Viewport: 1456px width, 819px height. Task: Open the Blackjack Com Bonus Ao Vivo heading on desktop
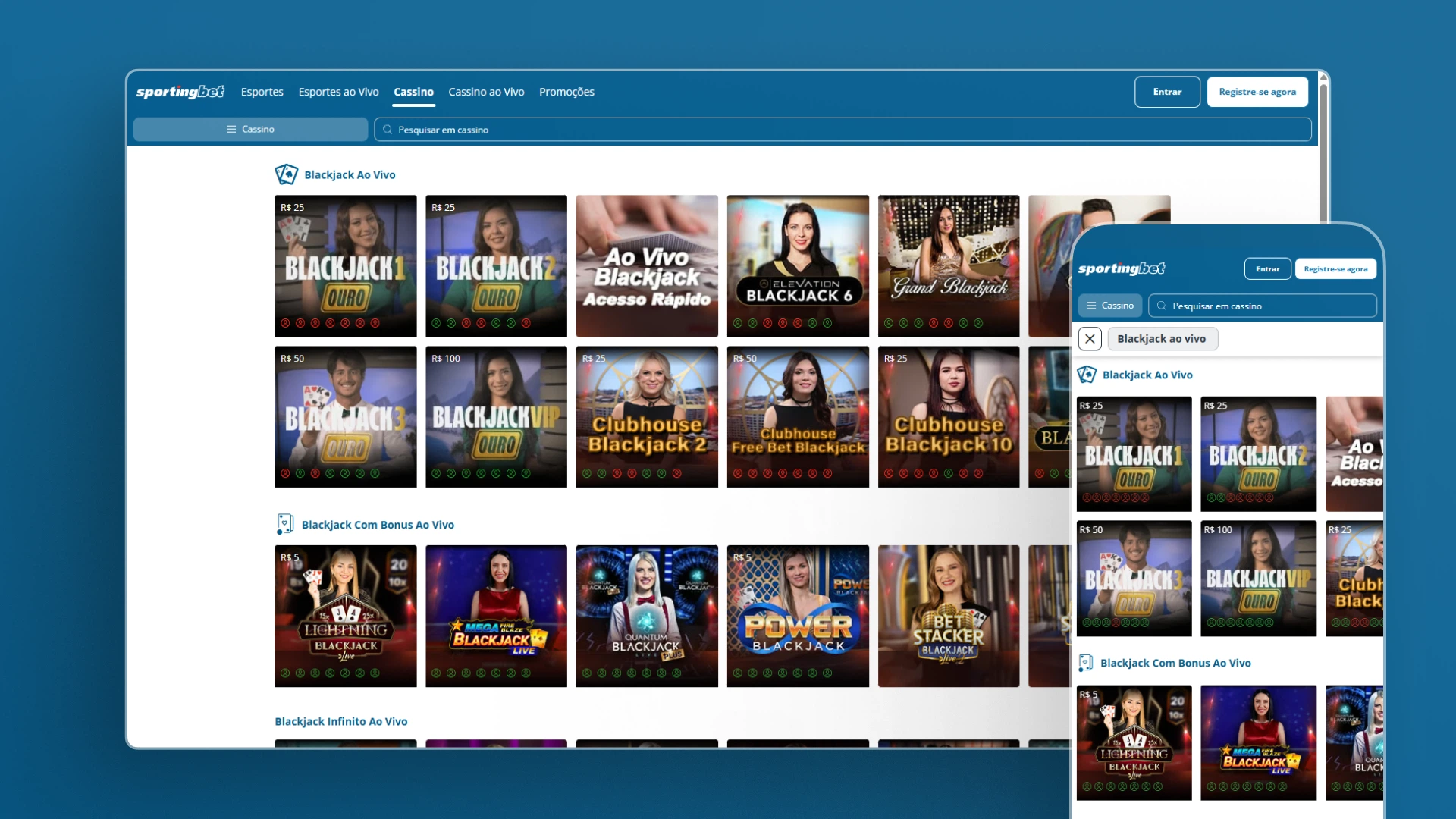pos(378,525)
